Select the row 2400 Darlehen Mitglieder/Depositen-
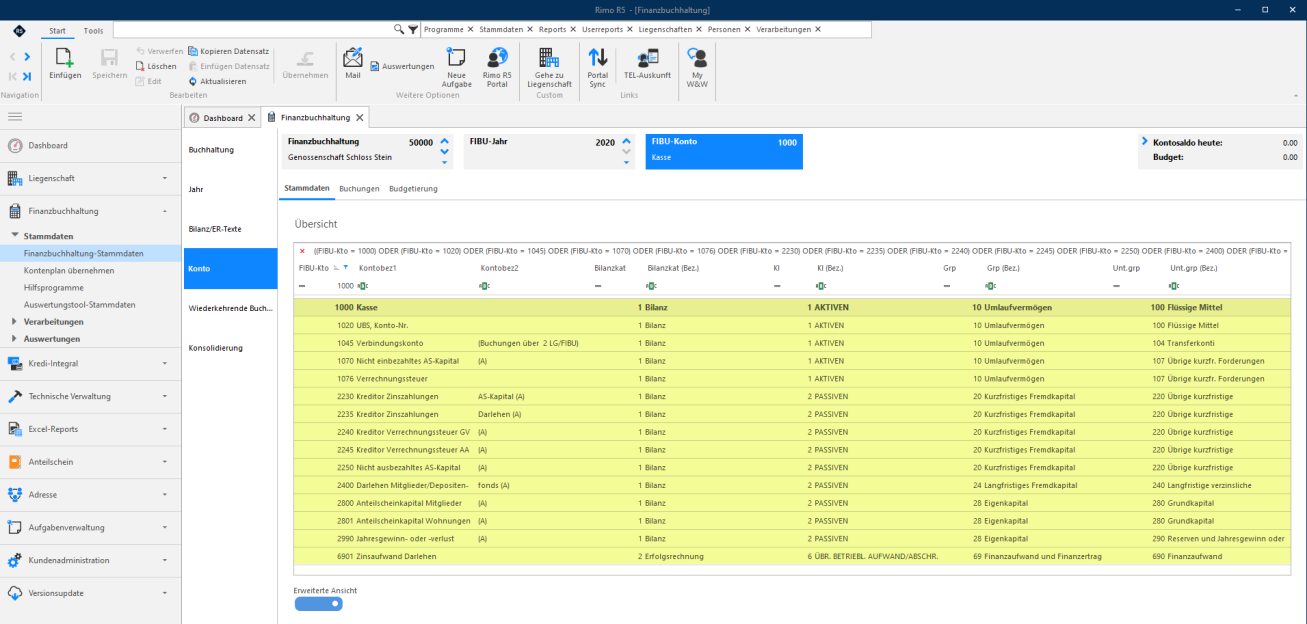The width and height of the screenshot is (1307, 624). (x=791, y=485)
